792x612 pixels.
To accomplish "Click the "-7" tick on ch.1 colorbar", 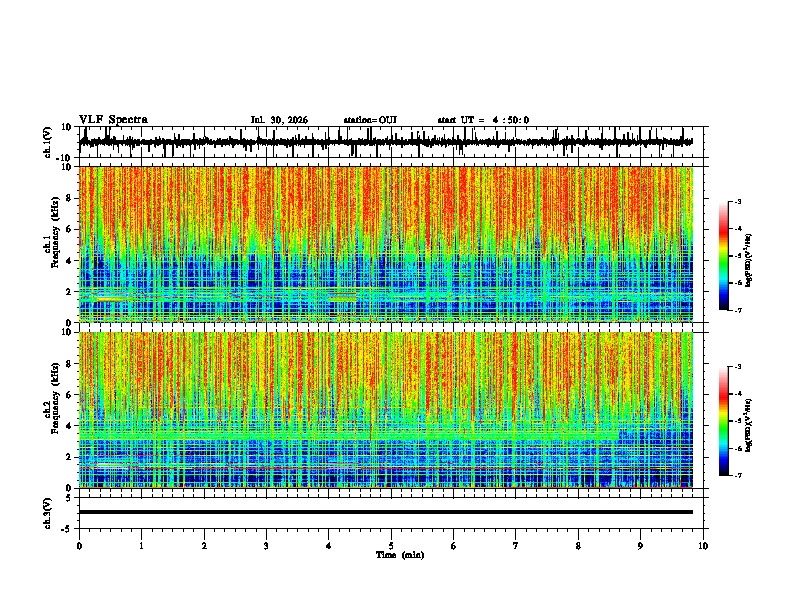I will [x=738, y=310].
